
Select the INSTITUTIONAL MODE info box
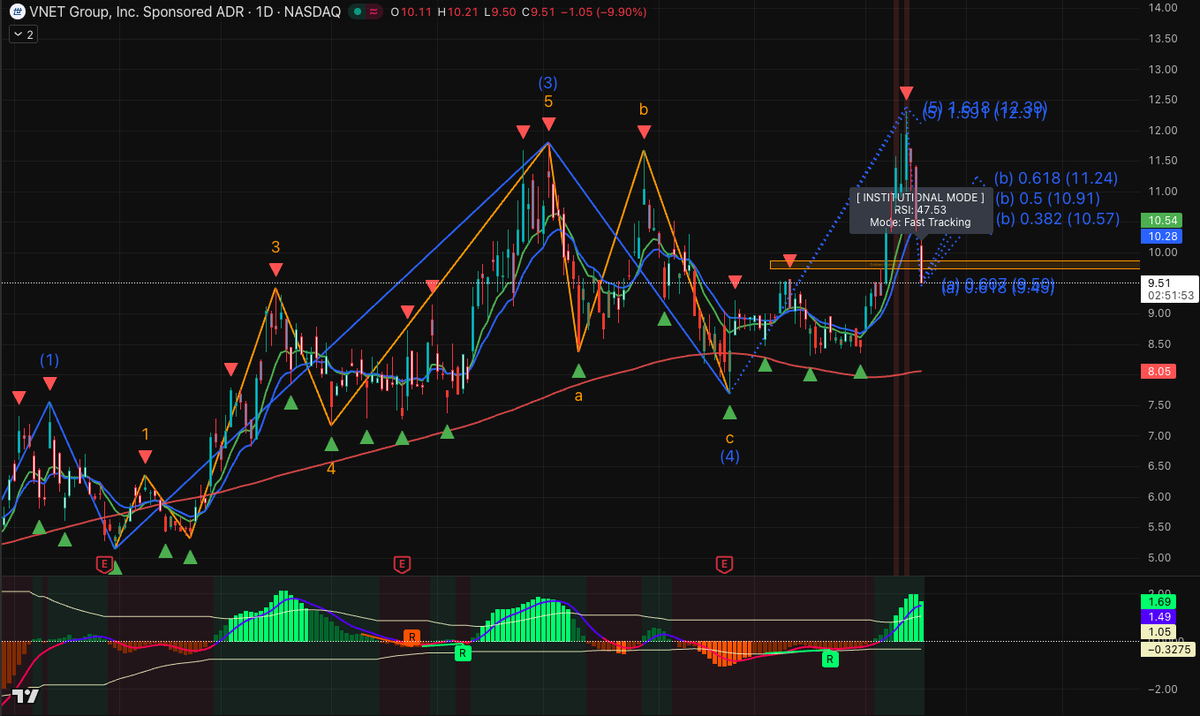pyautogui.click(x=920, y=210)
